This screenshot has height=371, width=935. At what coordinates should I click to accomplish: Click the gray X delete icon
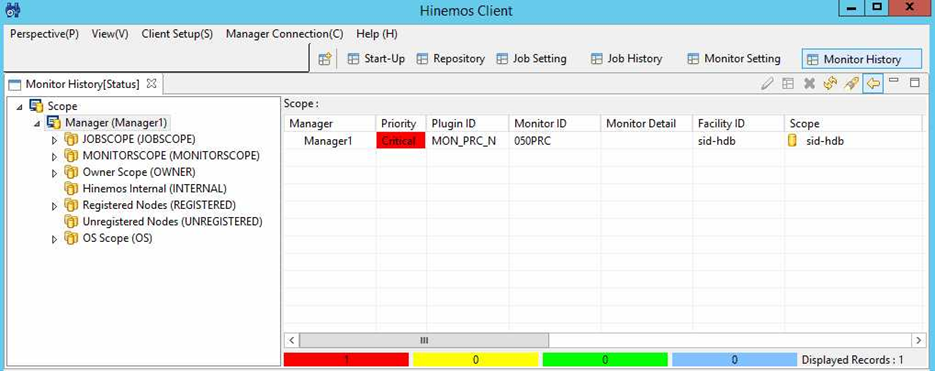tap(809, 84)
